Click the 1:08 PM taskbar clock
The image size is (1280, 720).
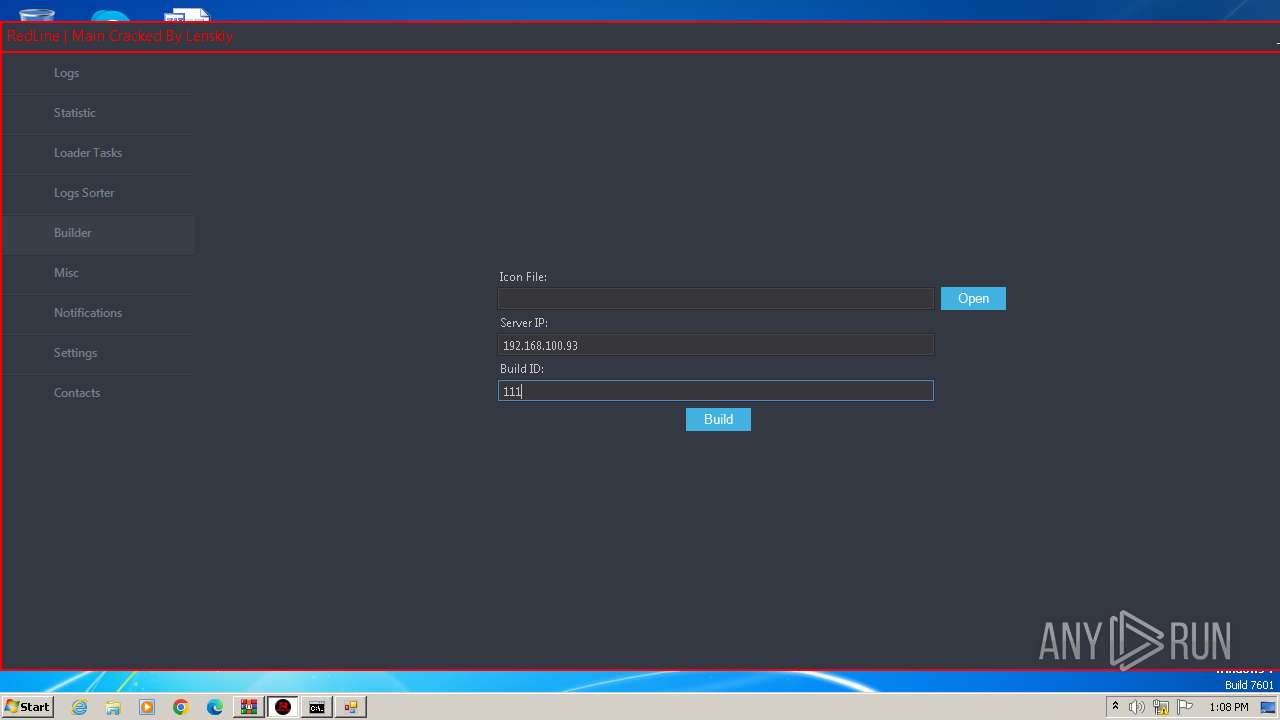(x=1228, y=707)
